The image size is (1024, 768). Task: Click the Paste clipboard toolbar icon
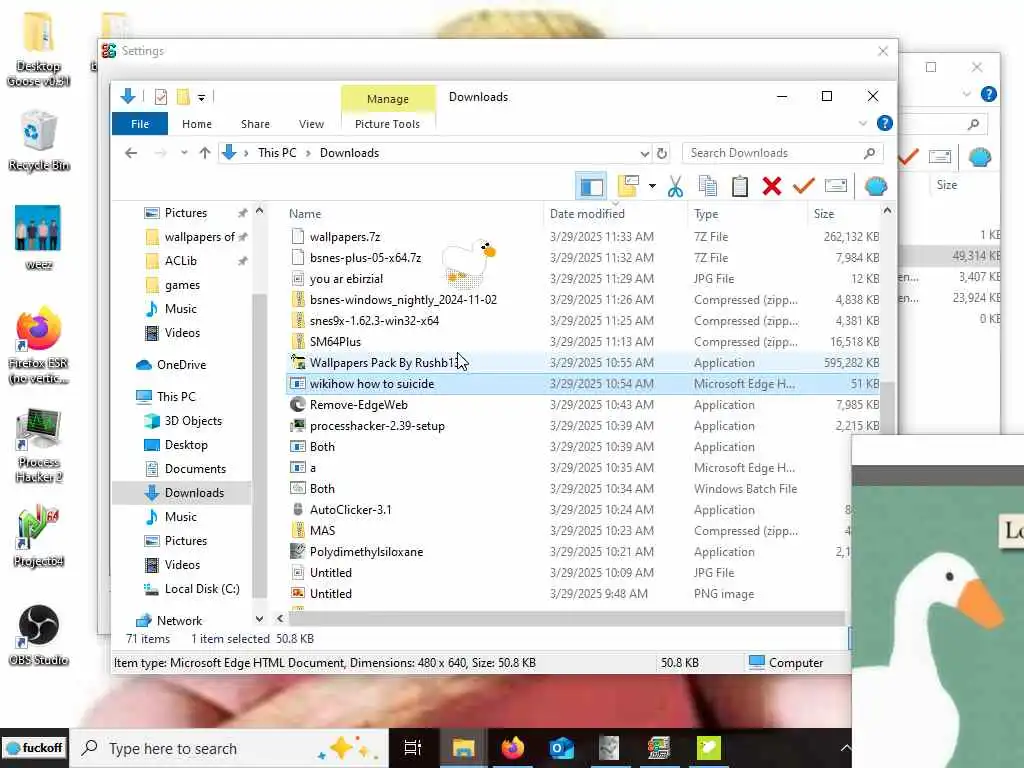pyautogui.click(x=739, y=187)
